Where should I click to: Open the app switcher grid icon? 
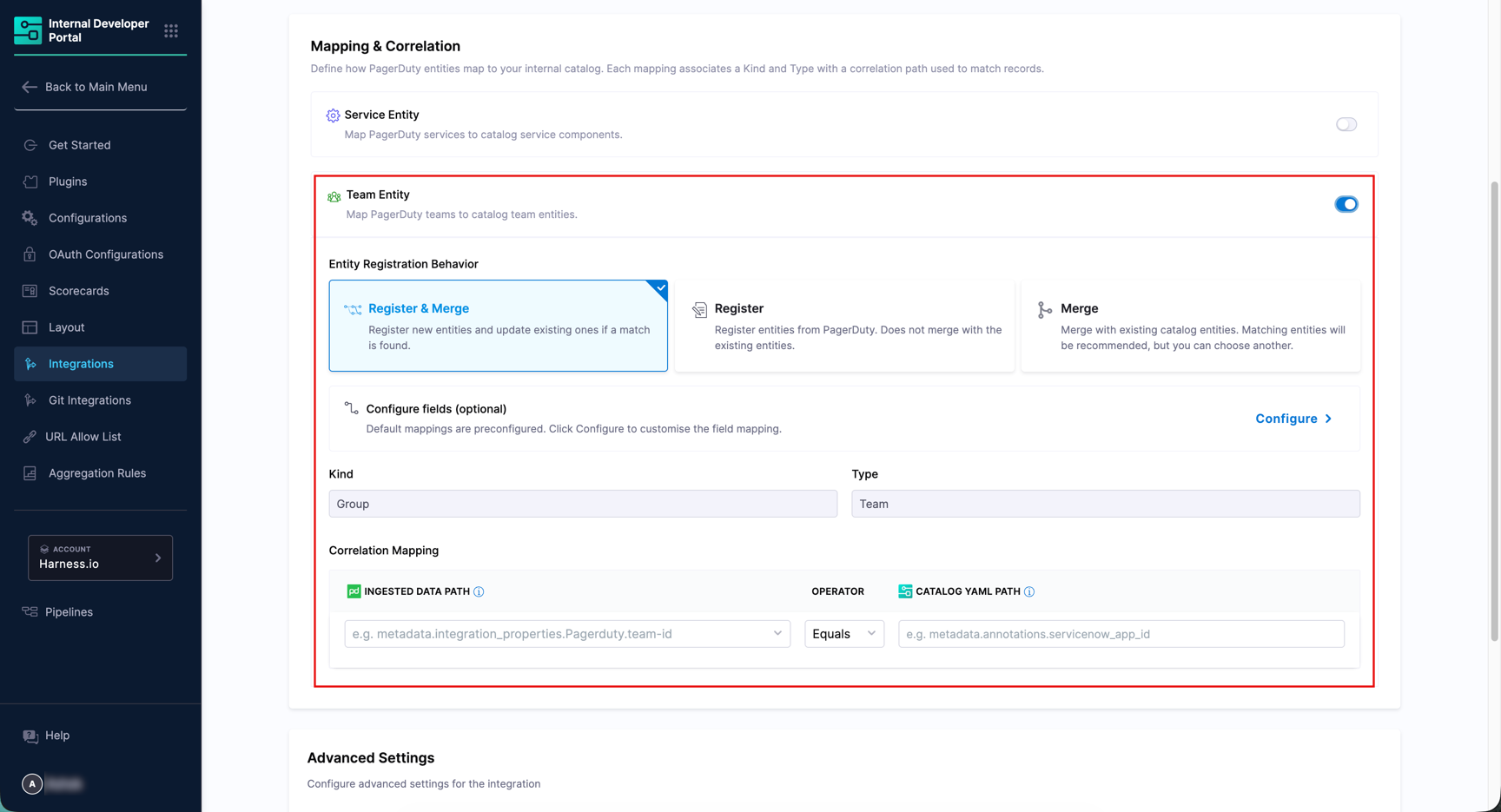coord(171,31)
